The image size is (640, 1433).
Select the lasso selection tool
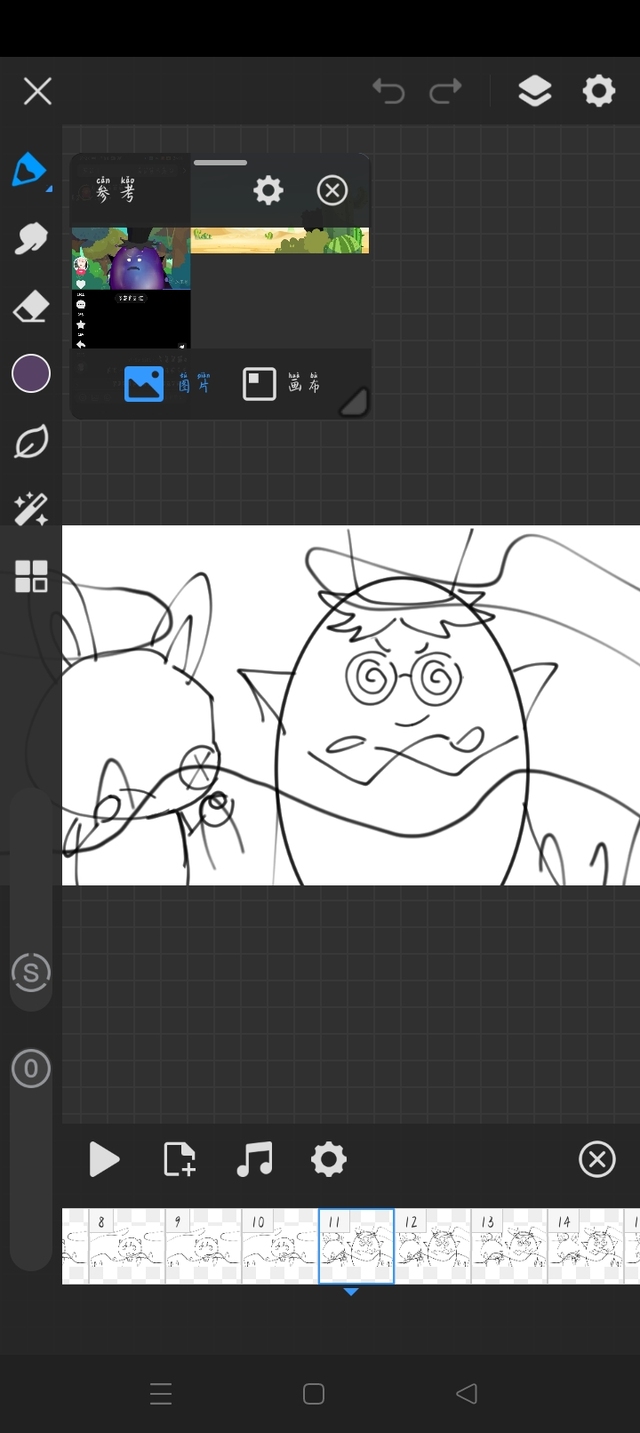(x=30, y=441)
